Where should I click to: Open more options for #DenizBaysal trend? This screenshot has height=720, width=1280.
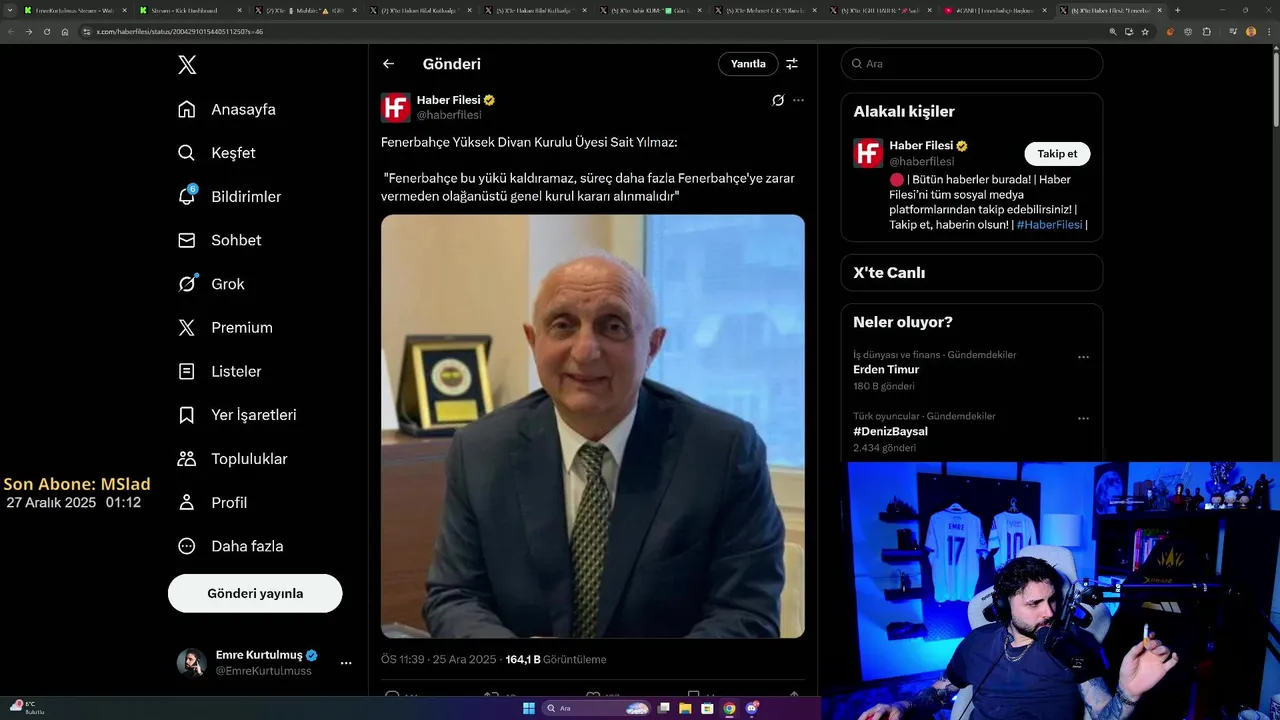(x=1083, y=419)
